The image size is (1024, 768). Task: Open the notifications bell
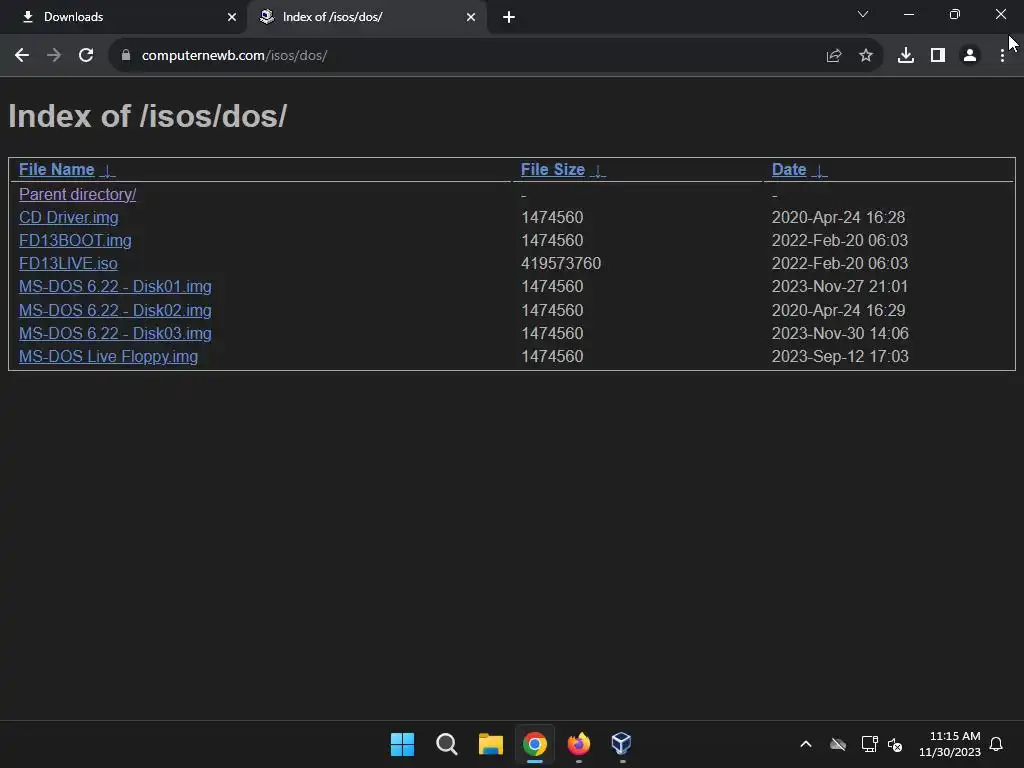[x=996, y=744]
